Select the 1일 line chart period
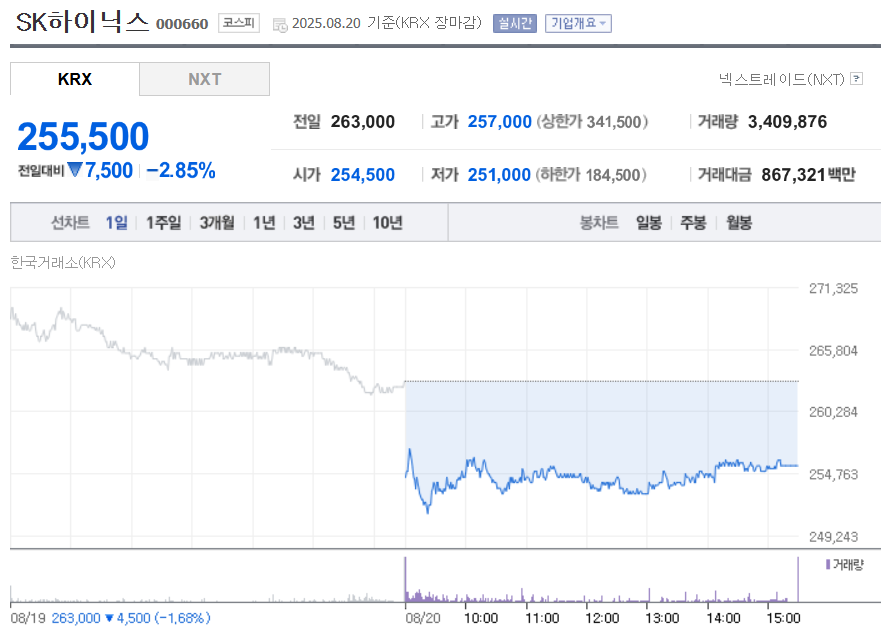The width and height of the screenshot is (881, 643). click(x=117, y=223)
